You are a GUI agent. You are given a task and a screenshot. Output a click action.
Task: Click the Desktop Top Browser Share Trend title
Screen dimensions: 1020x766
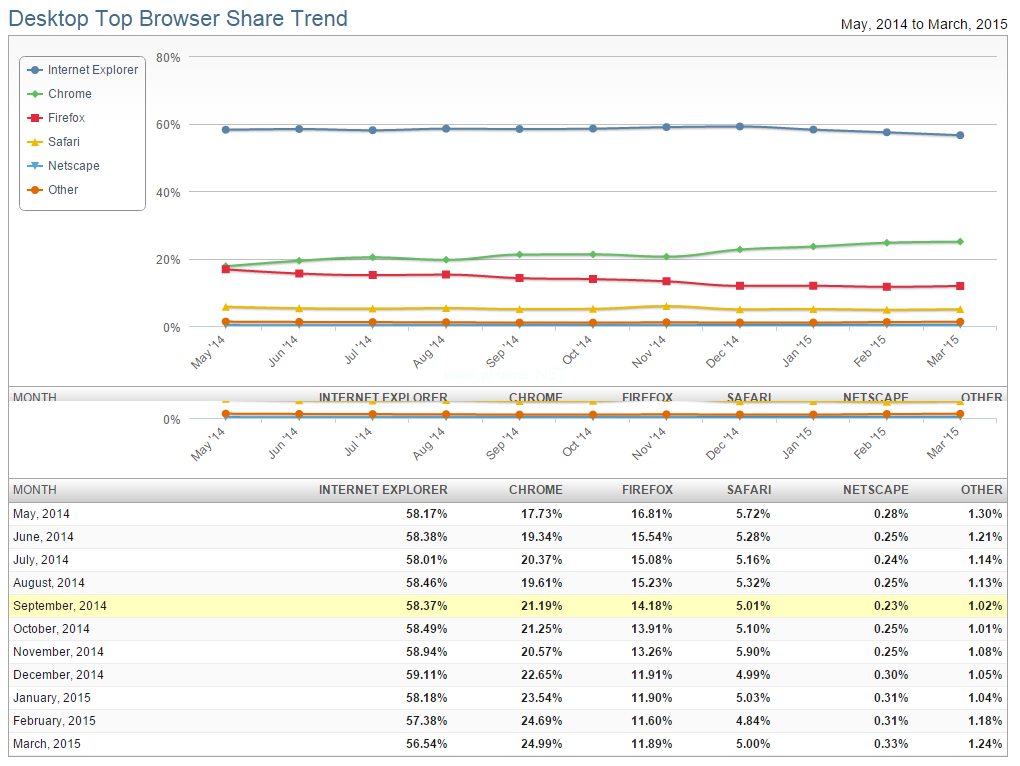[178, 18]
